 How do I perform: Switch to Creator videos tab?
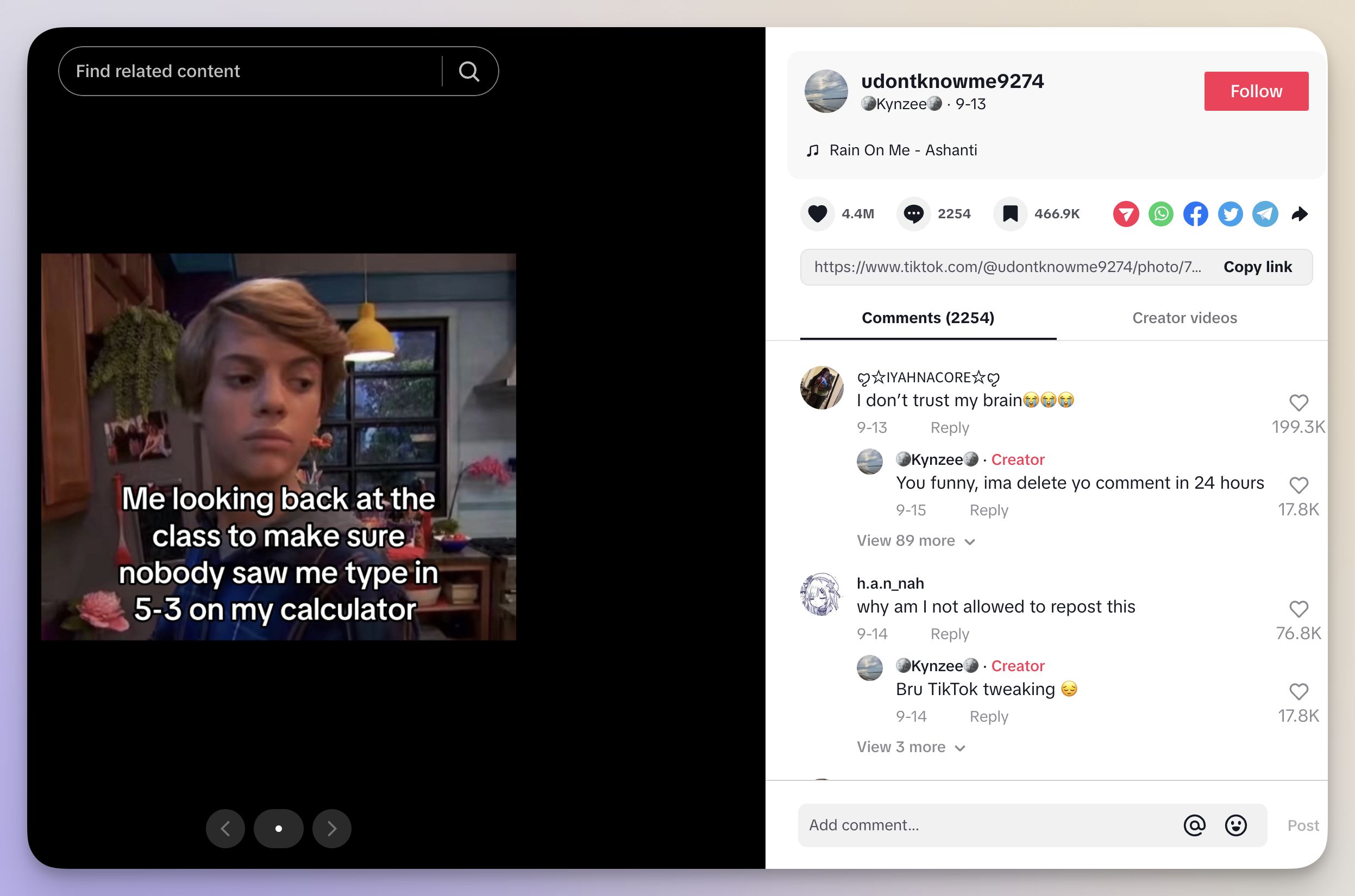(x=1184, y=318)
